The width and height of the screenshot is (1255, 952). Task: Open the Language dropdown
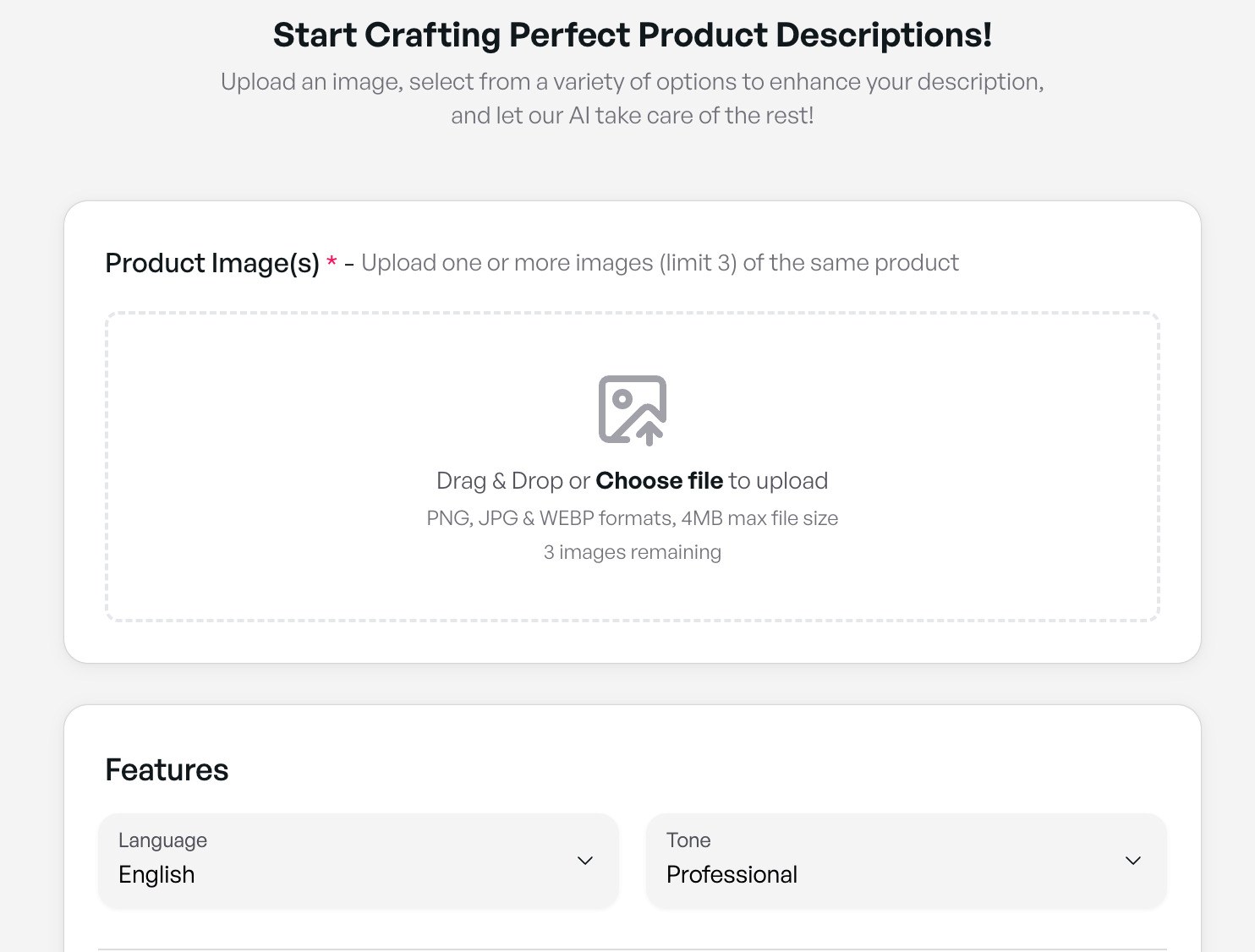(358, 860)
